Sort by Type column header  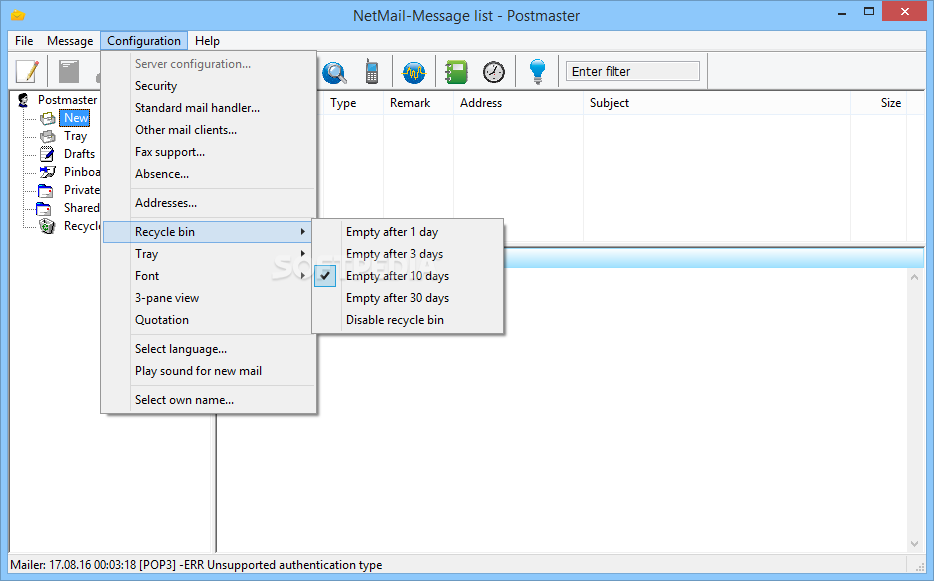click(x=351, y=103)
